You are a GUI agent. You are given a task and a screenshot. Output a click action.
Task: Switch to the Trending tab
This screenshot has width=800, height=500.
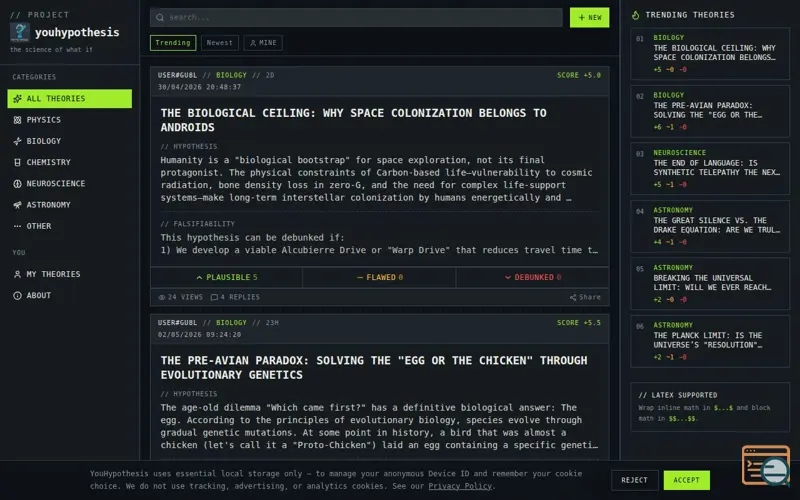pos(173,43)
